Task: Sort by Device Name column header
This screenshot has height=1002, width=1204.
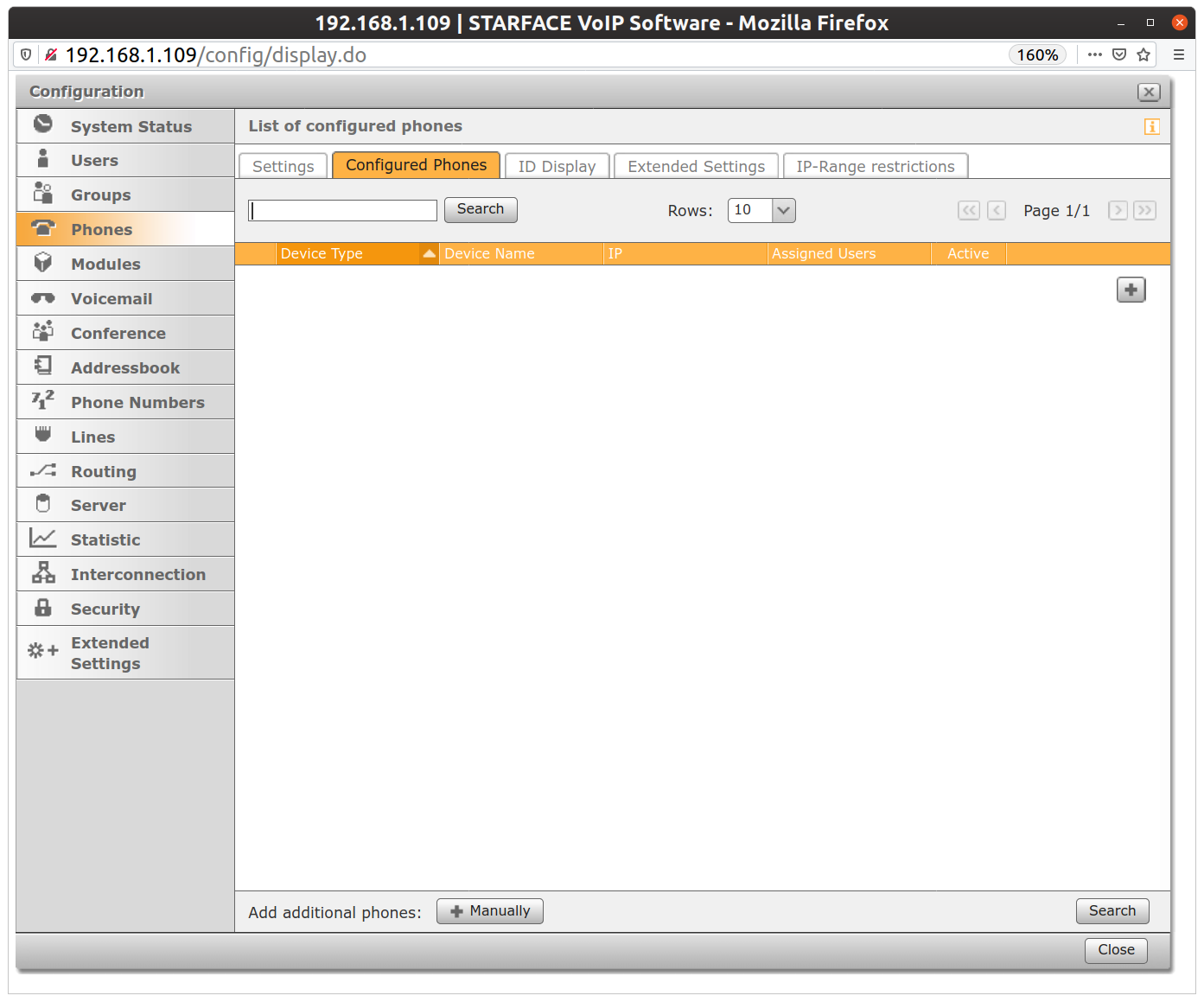Action: tap(521, 253)
